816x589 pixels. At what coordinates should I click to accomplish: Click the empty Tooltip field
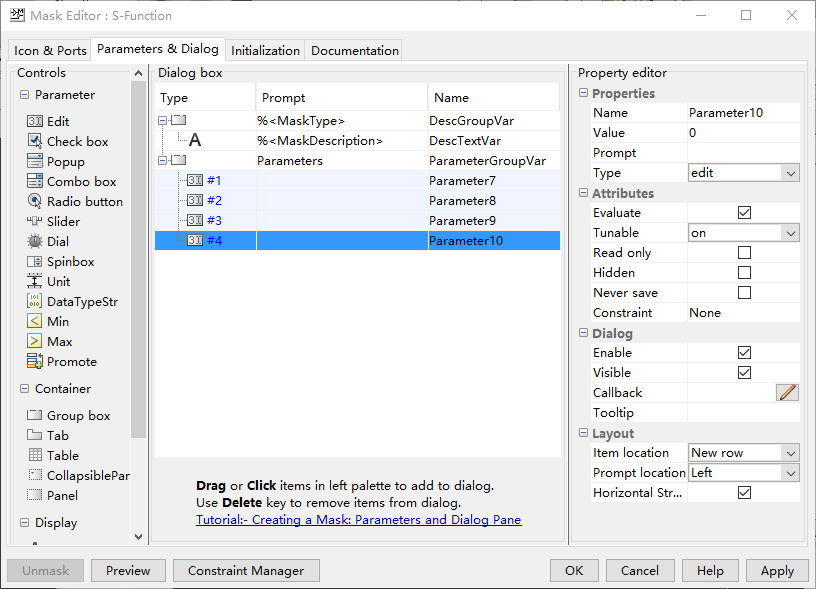coord(744,413)
